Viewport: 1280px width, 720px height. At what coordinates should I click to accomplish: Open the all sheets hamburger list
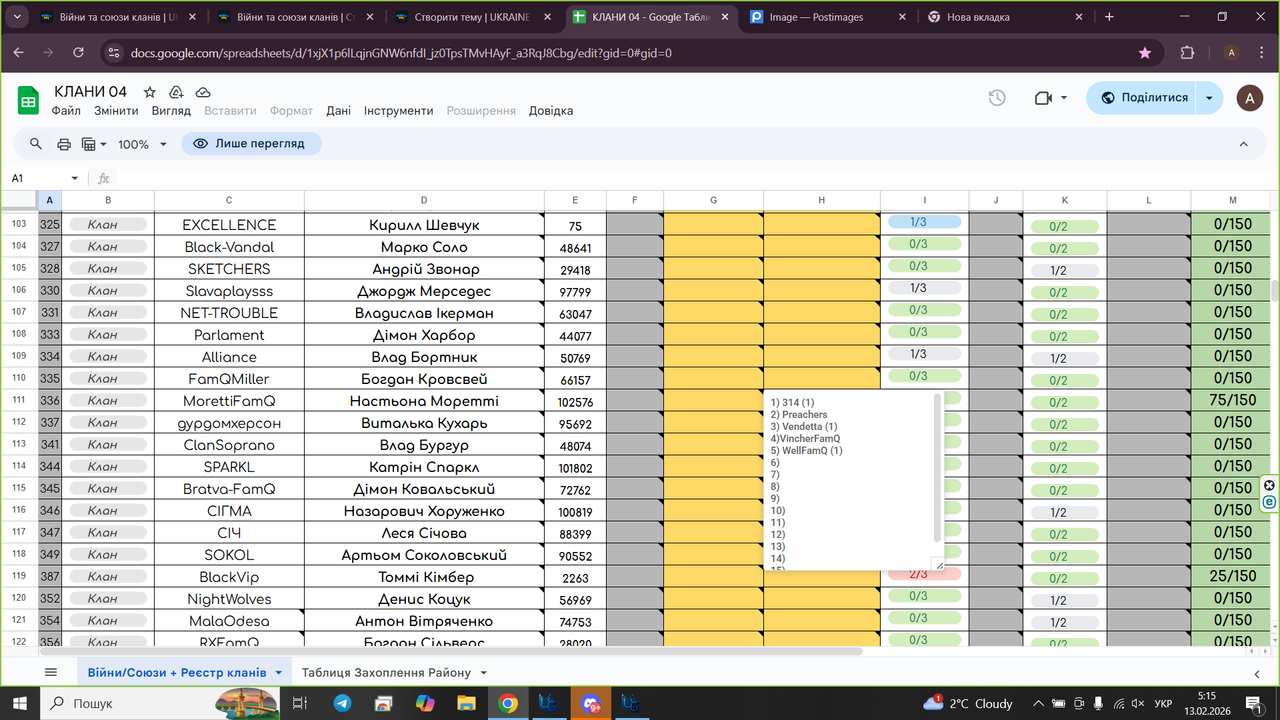click(51, 672)
